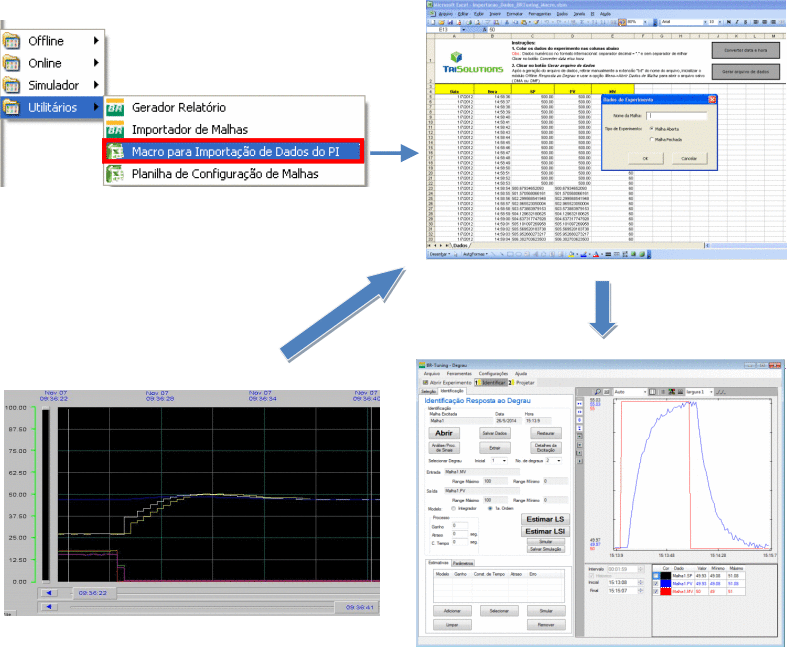Select the 1a. Ordem model radio button
The height and width of the screenshot is (647, 787).
[488, 508]
